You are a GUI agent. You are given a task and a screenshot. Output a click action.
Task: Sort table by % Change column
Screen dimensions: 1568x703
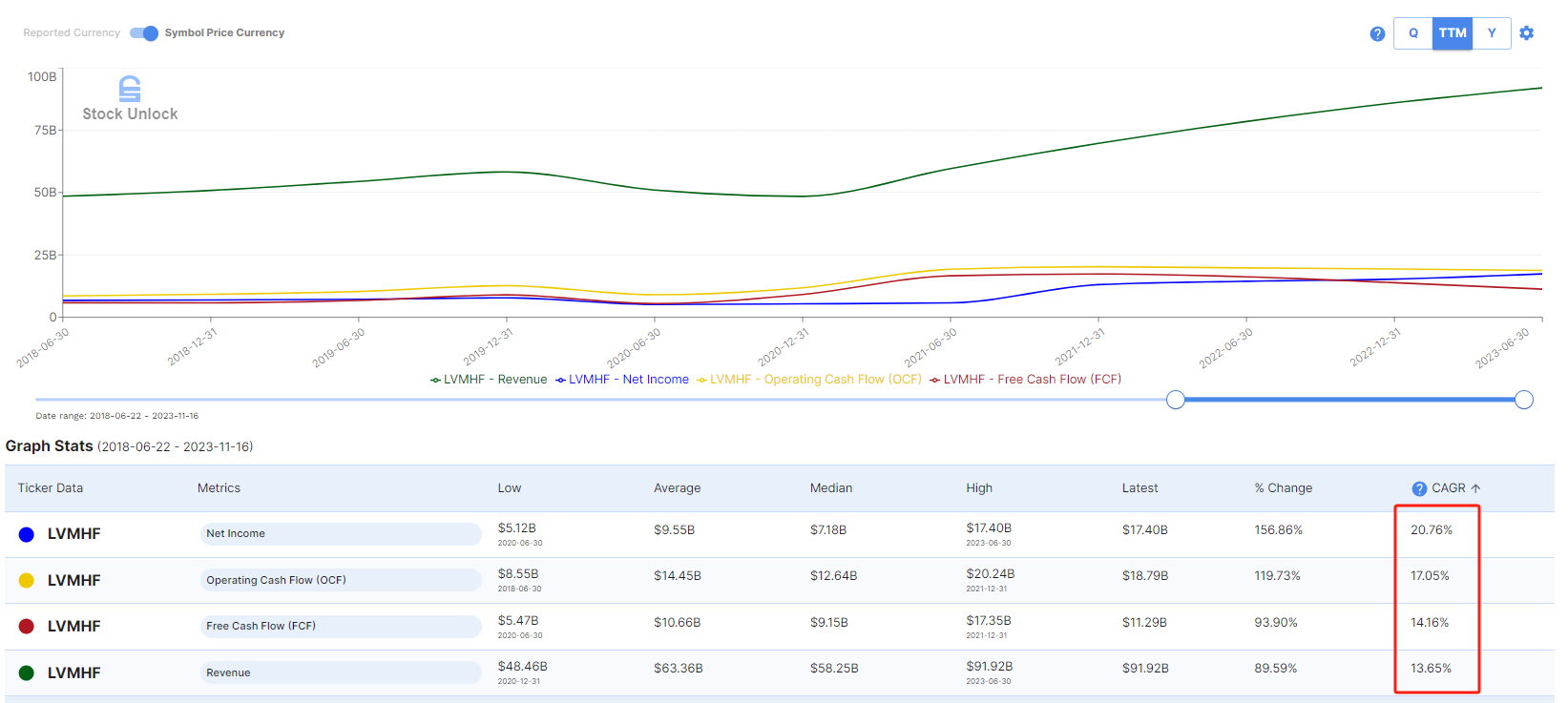coord(1284,488)
